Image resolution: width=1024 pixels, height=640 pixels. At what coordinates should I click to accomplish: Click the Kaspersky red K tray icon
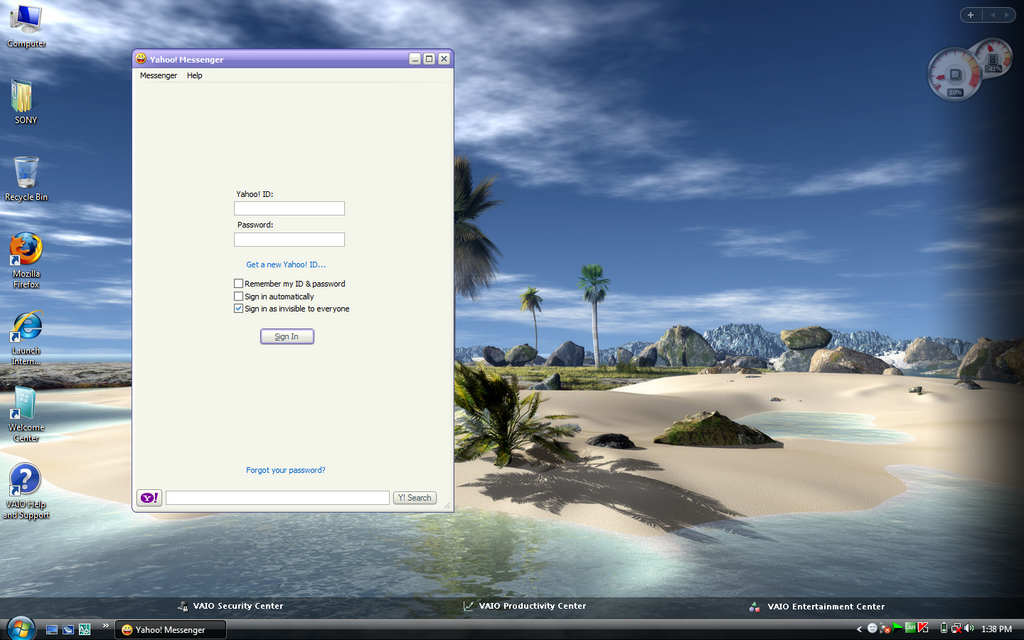[x=923, y=629]
